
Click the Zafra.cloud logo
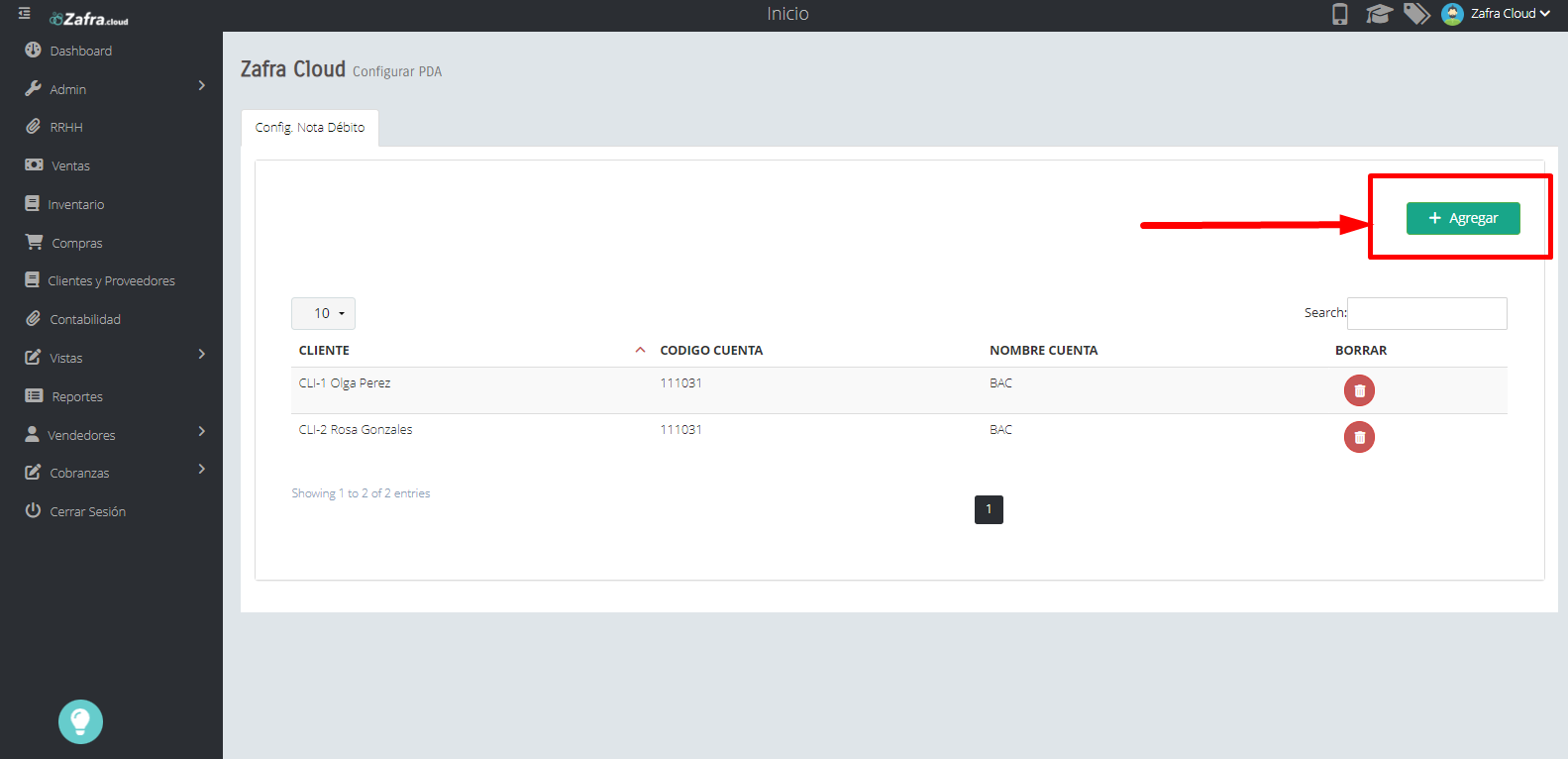89,19
